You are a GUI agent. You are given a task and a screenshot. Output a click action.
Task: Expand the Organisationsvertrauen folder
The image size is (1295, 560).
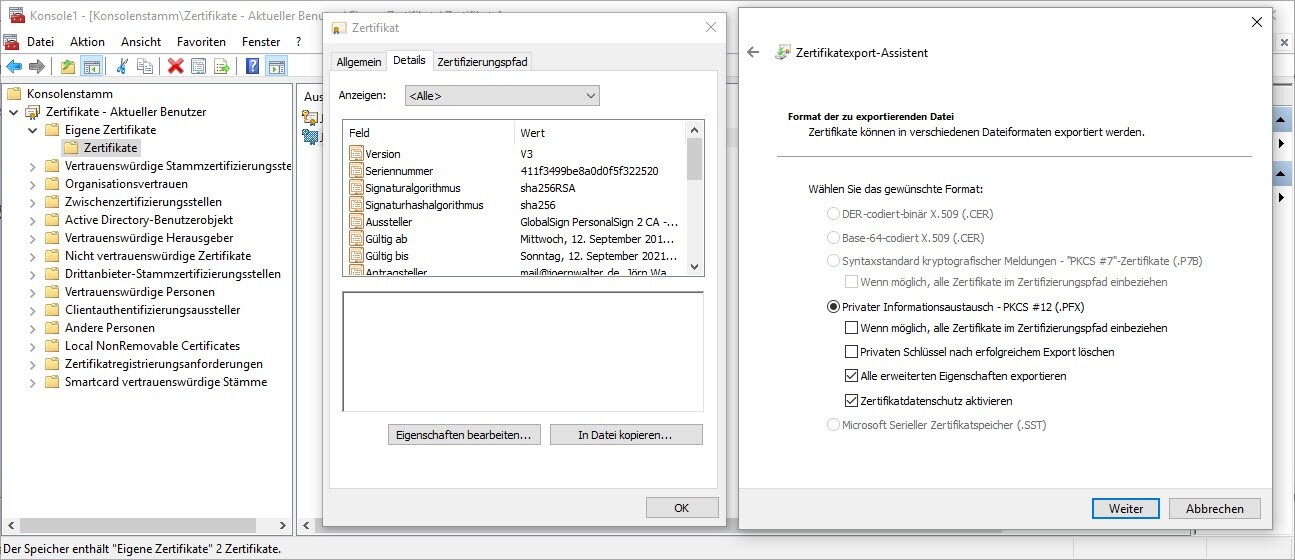point(31,184)
